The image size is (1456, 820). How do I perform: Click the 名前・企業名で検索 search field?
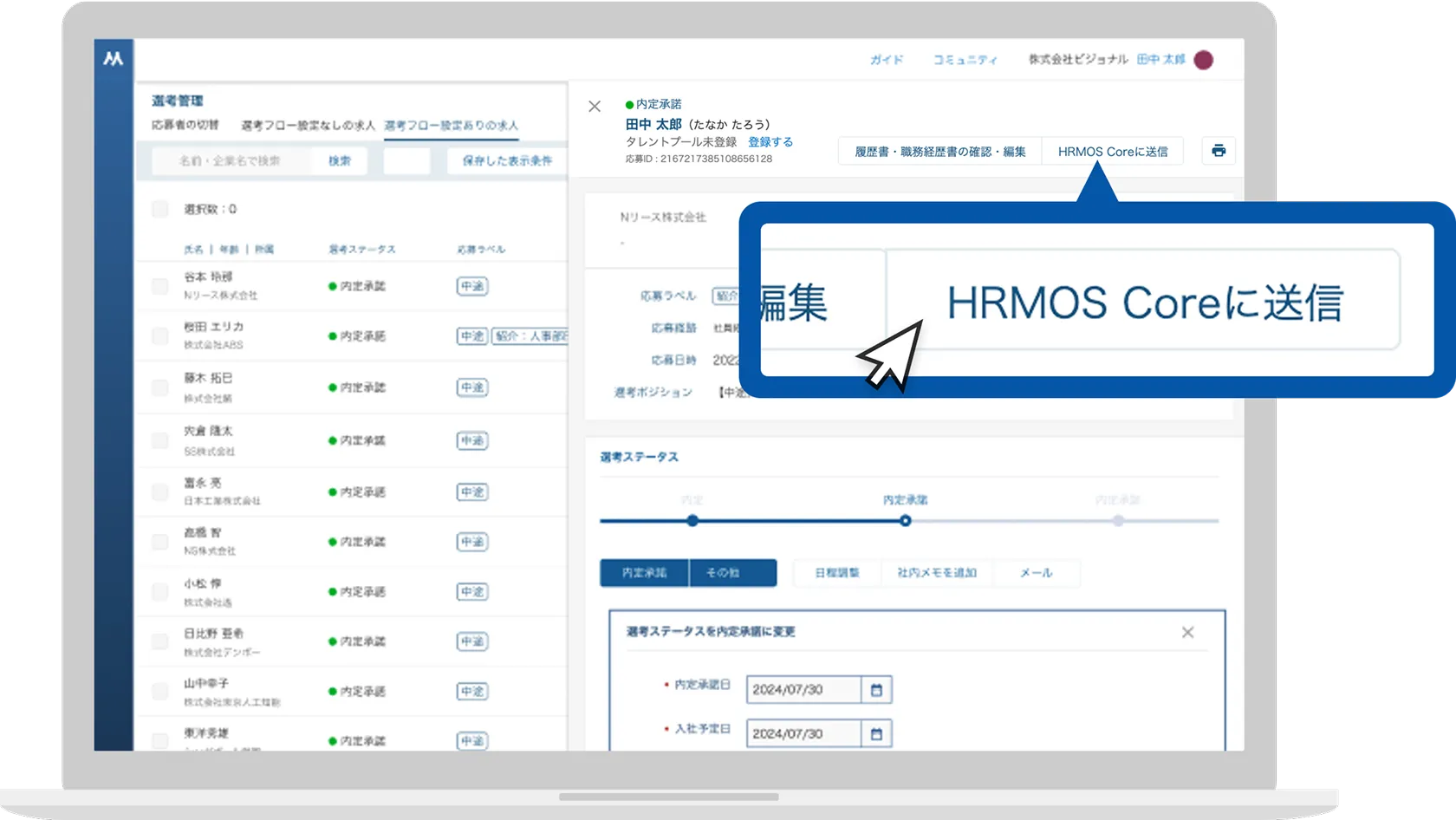pos(230,160)
